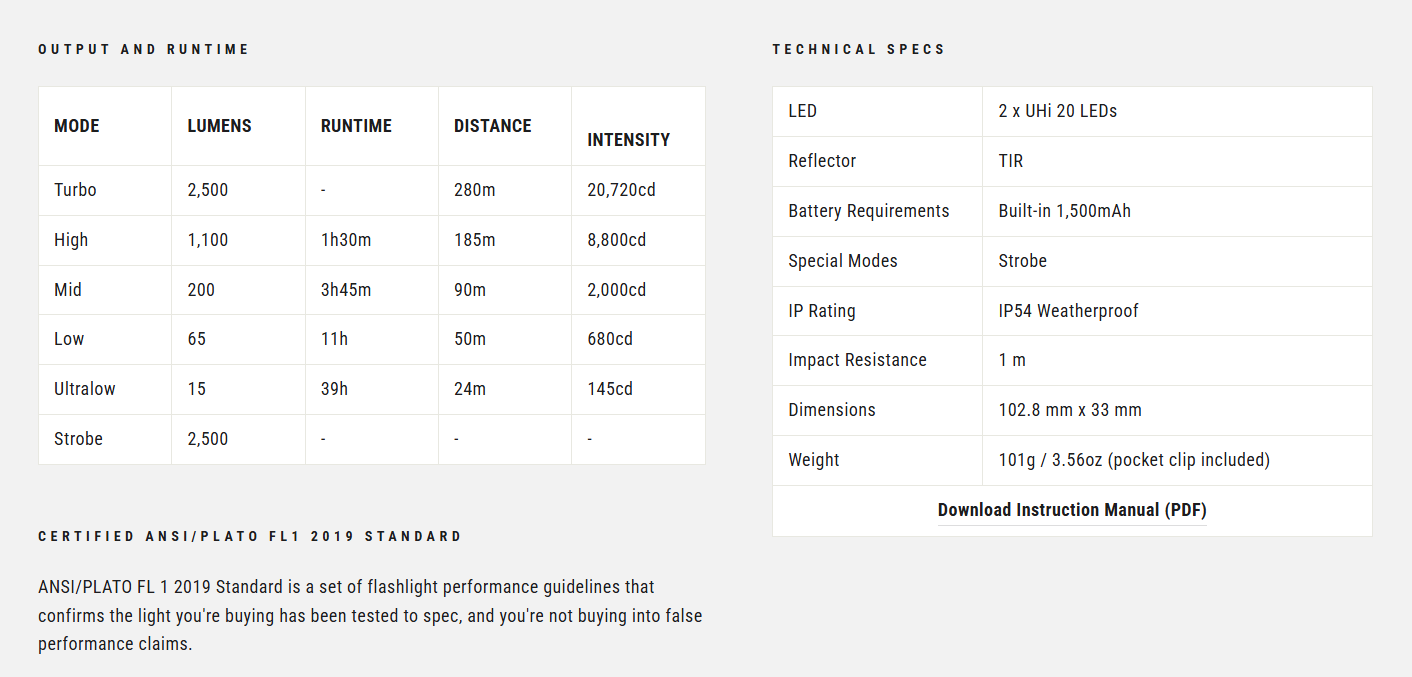Click the Turbo mode row label
Screen dimensions: 1412x677
click(75, 190)
